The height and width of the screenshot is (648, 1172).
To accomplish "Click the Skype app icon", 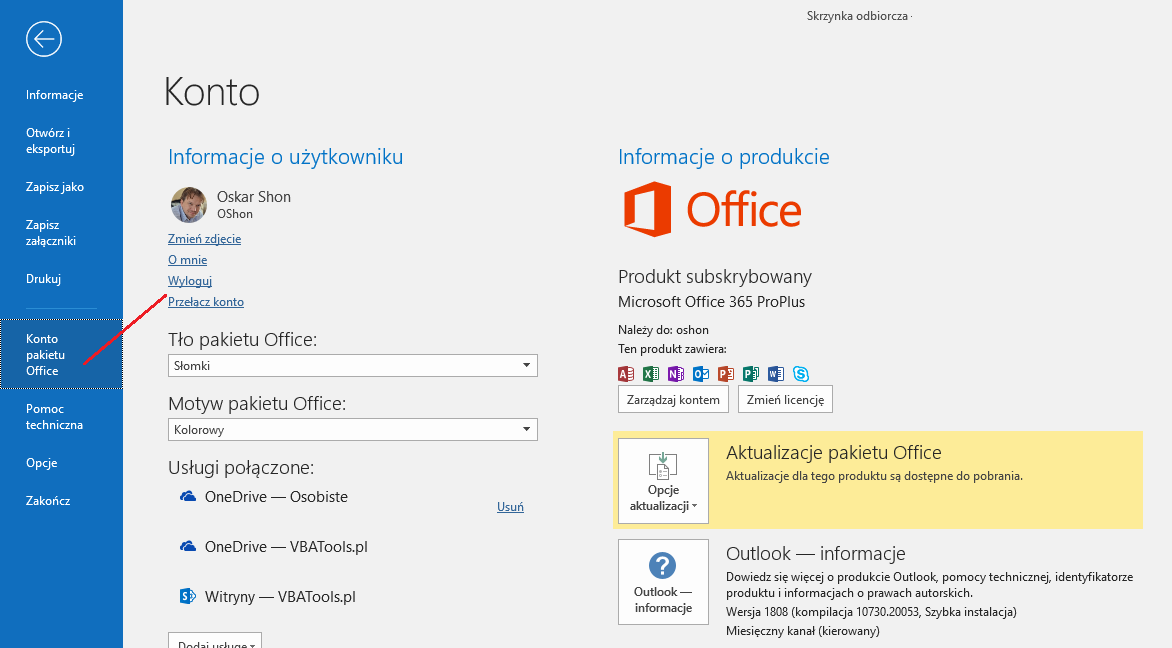I will pos(801,374).
